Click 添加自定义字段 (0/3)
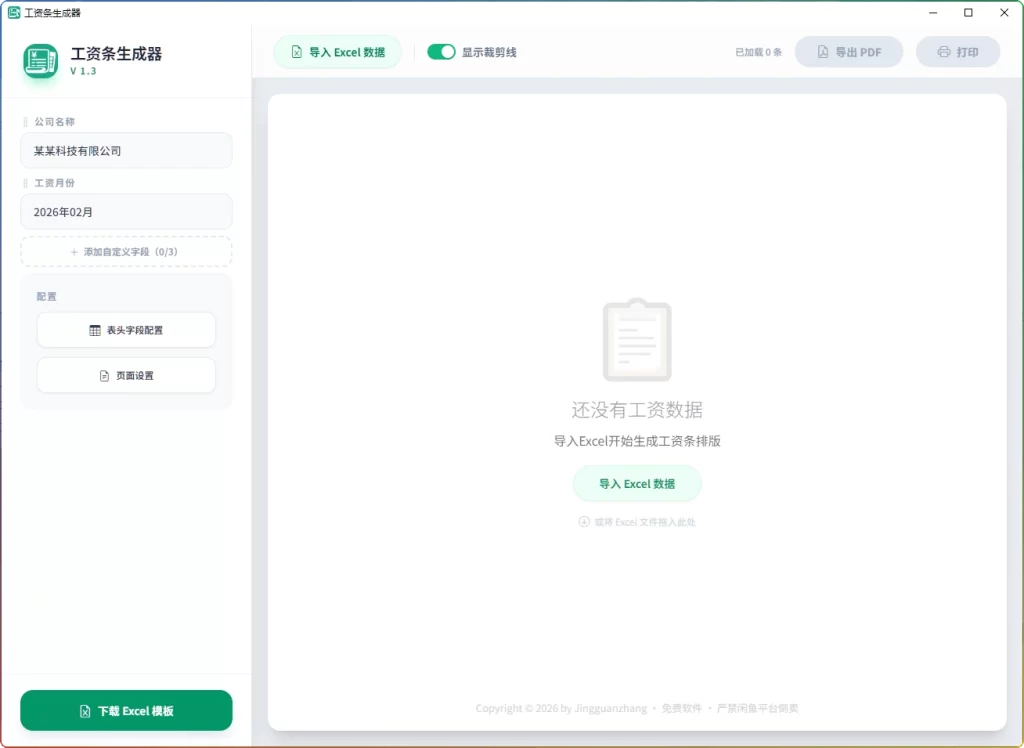 point(126,252)
